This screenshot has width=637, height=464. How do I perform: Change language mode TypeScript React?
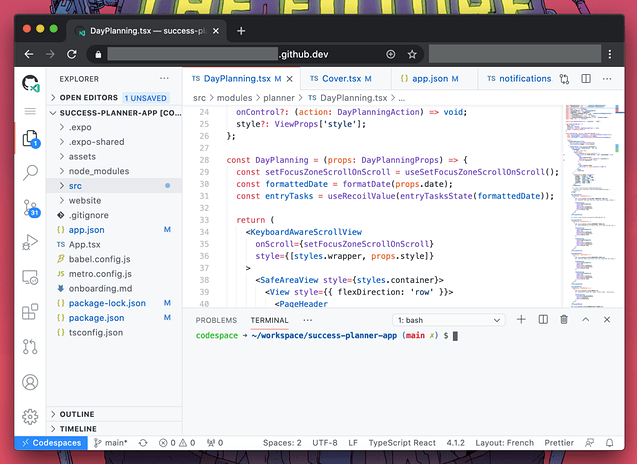click(x=402, y=443)
